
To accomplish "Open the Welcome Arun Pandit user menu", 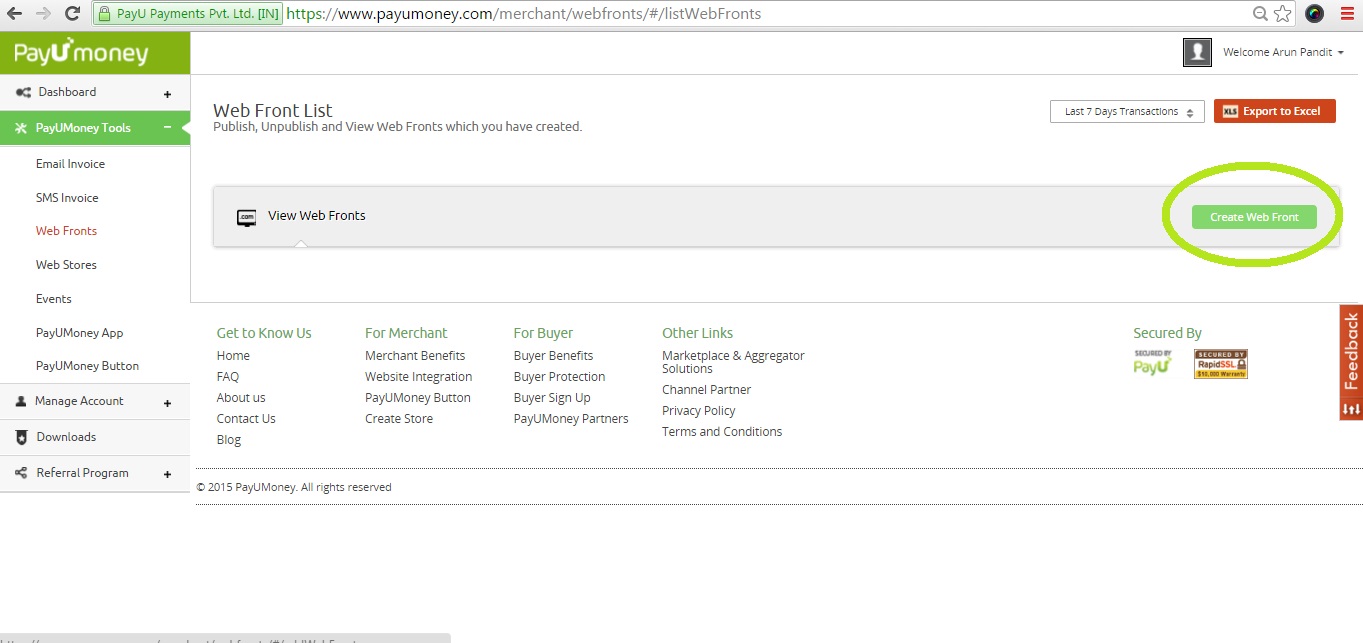I will (1283, 53).
